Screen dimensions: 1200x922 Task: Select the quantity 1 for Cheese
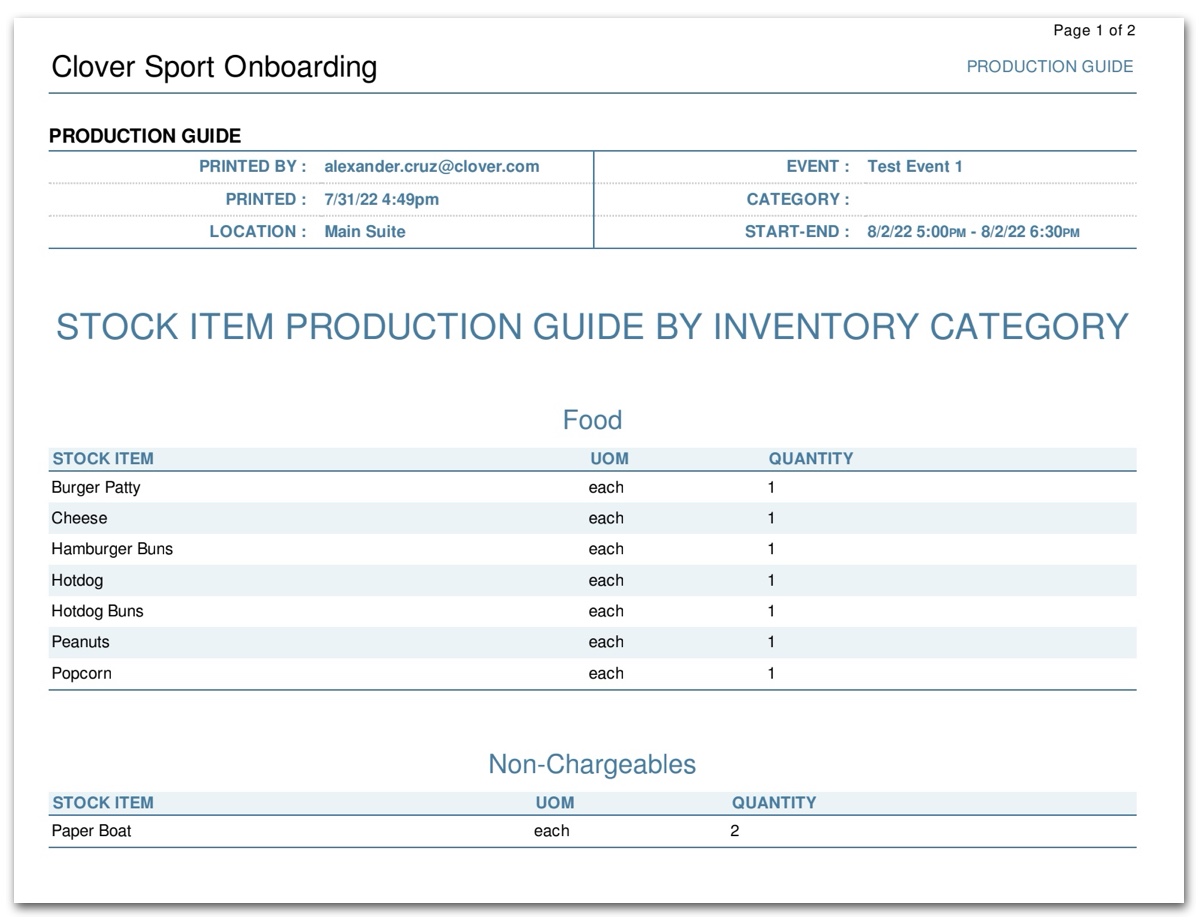[771, 518]
